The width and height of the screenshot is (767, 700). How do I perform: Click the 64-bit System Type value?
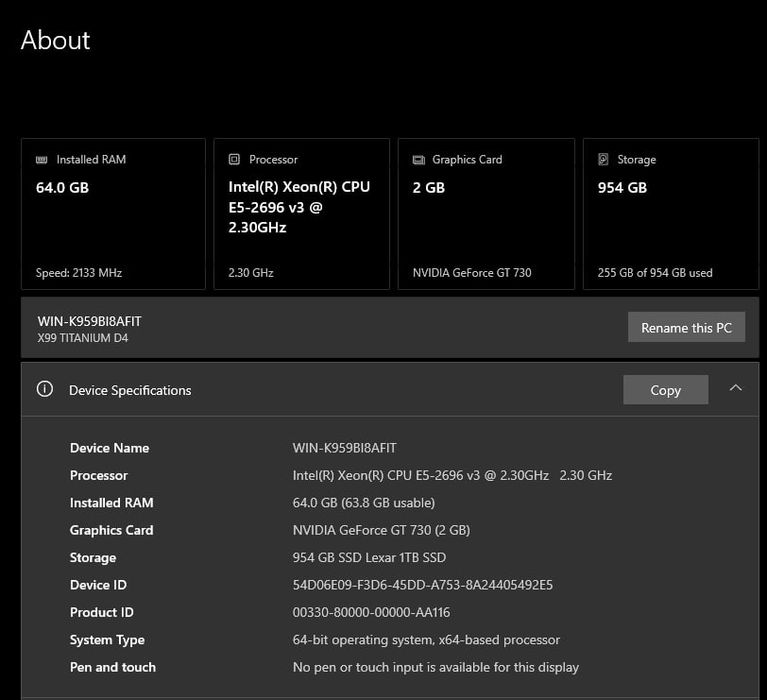pos(426,640)
